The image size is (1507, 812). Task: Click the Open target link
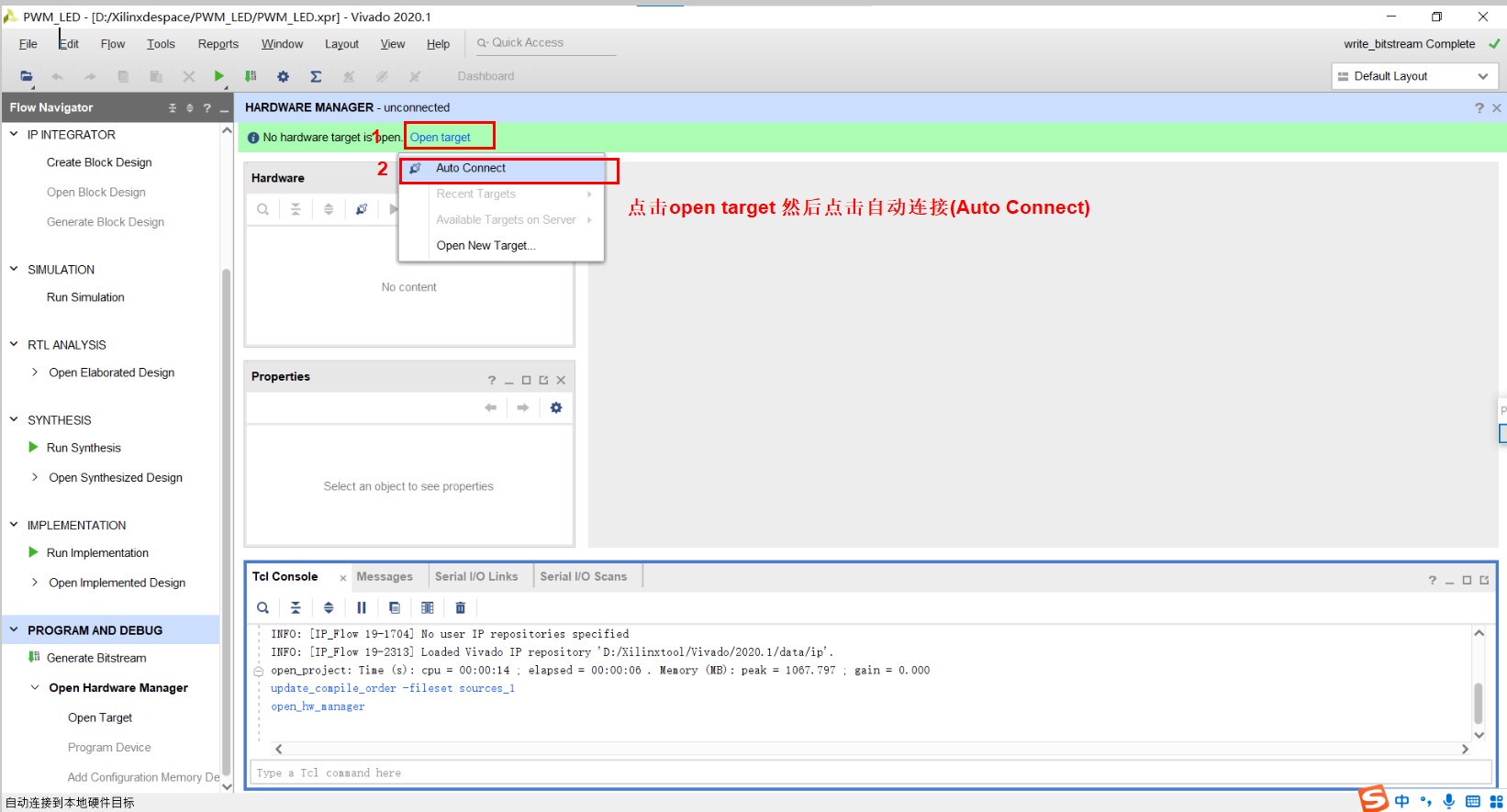[440, 138]
